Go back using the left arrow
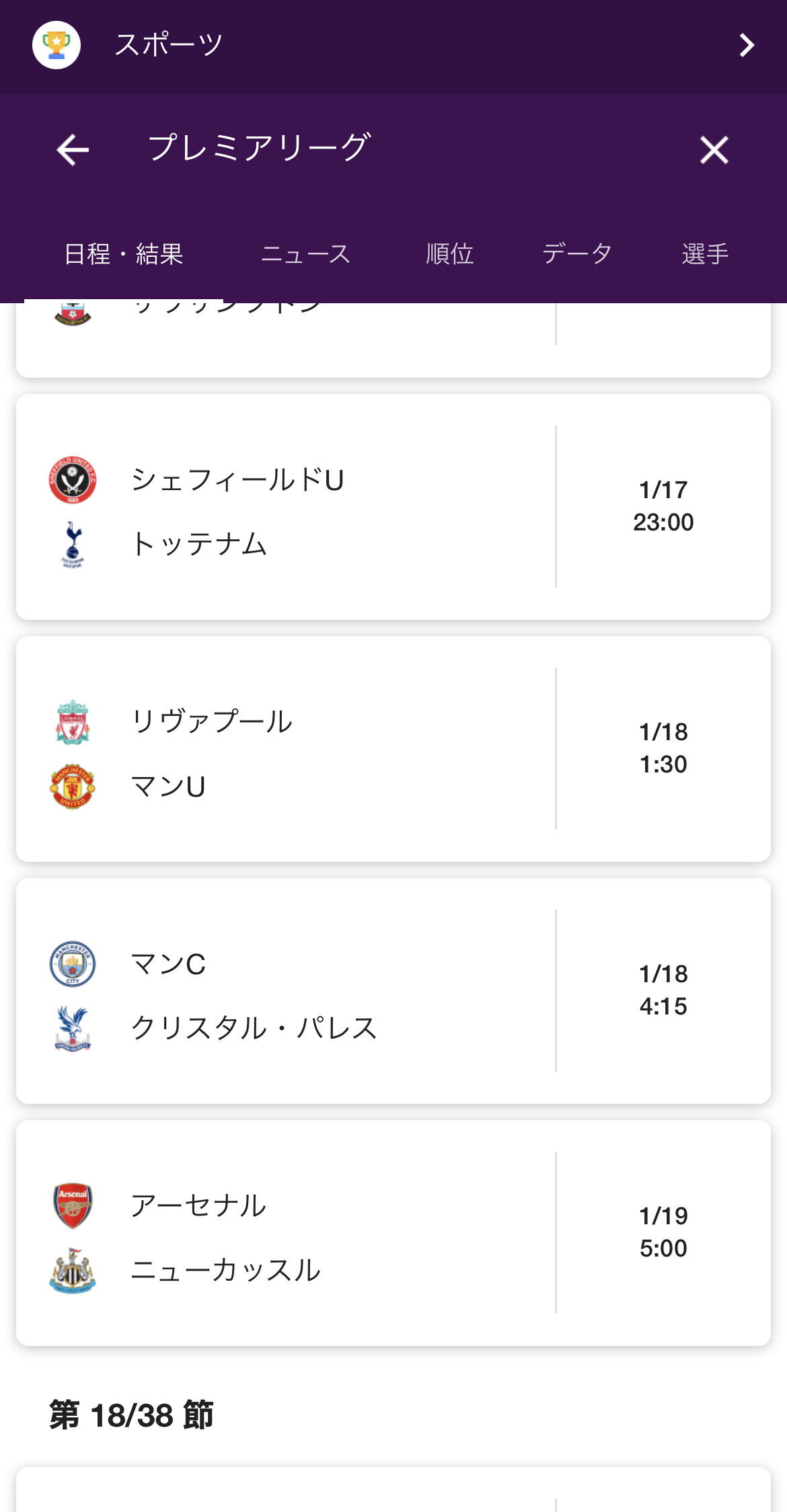The image size is (787, 1512). click(x=73, y=149)
